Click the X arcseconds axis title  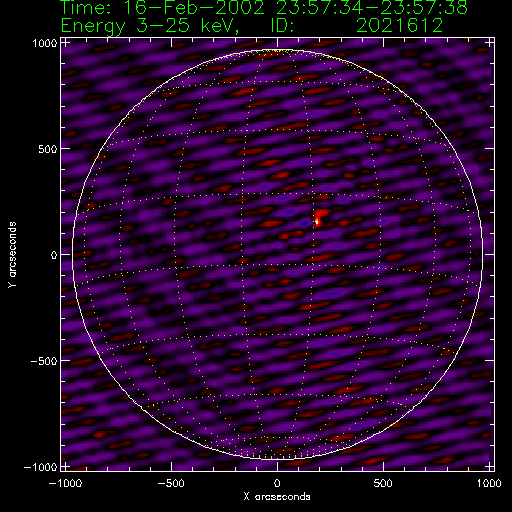(x=277, y=497)
